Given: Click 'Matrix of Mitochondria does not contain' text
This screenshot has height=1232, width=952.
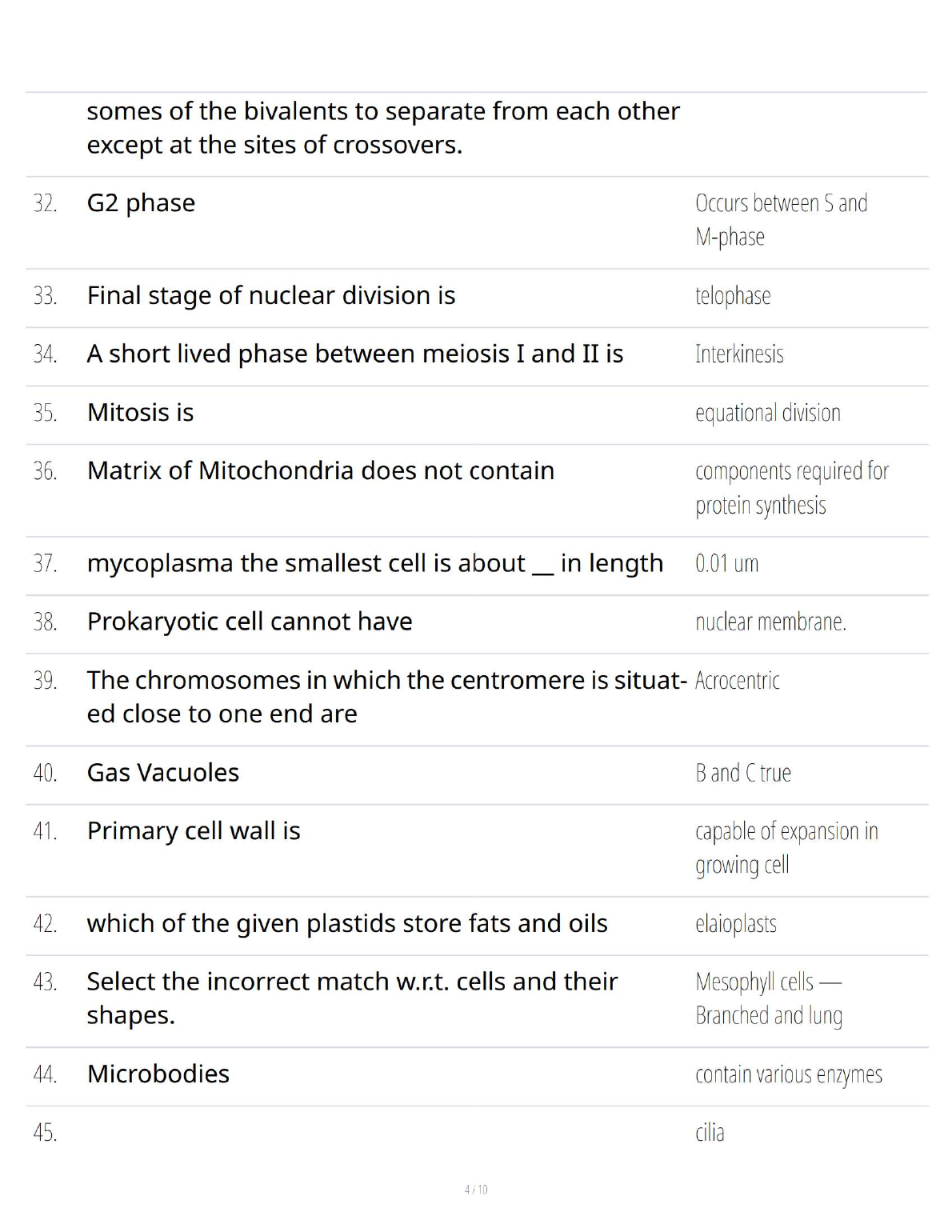Looking at the screenshot, I should pyautogui.click(x=320, y=471).
